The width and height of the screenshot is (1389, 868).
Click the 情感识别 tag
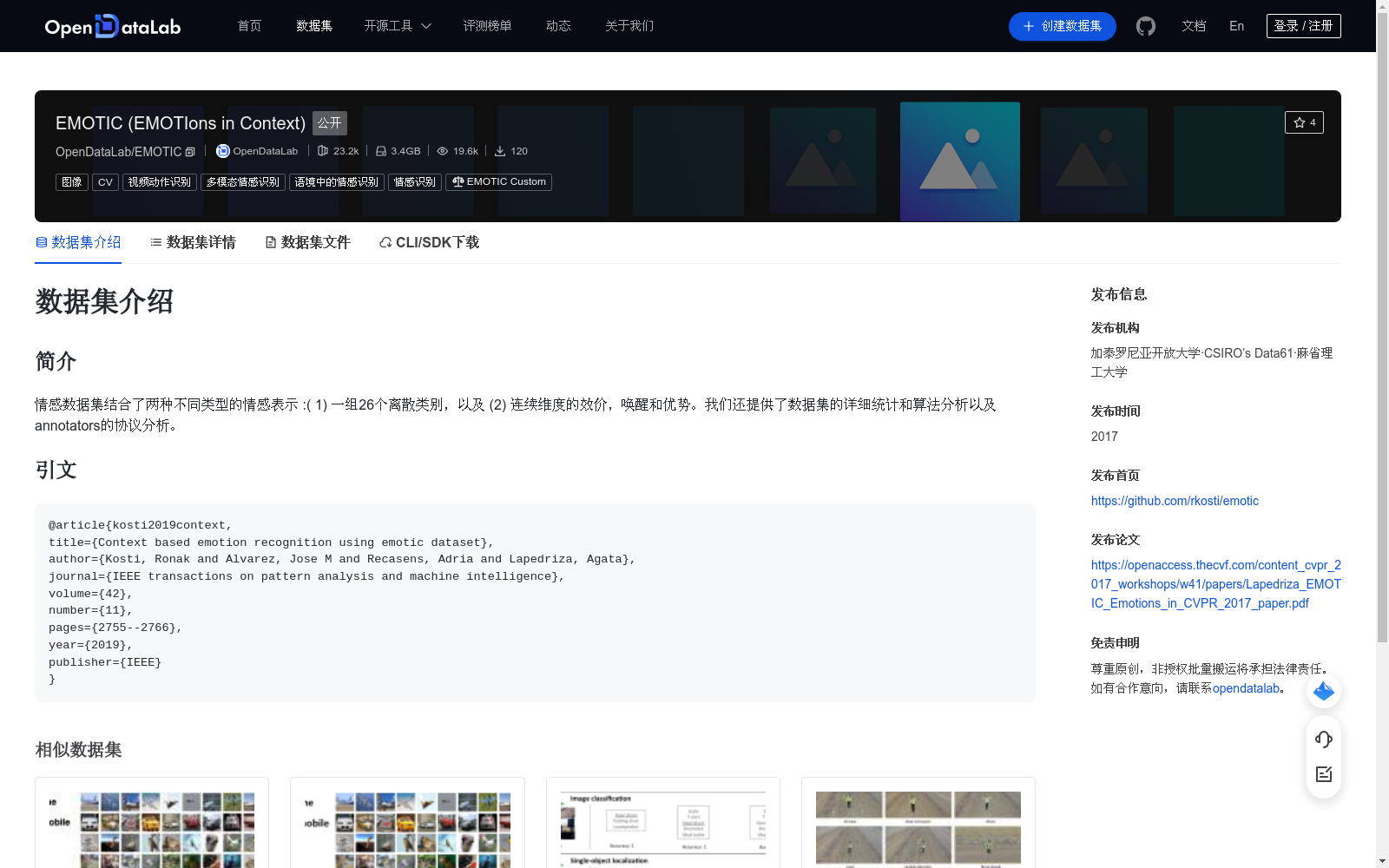(x=415, y=182)
